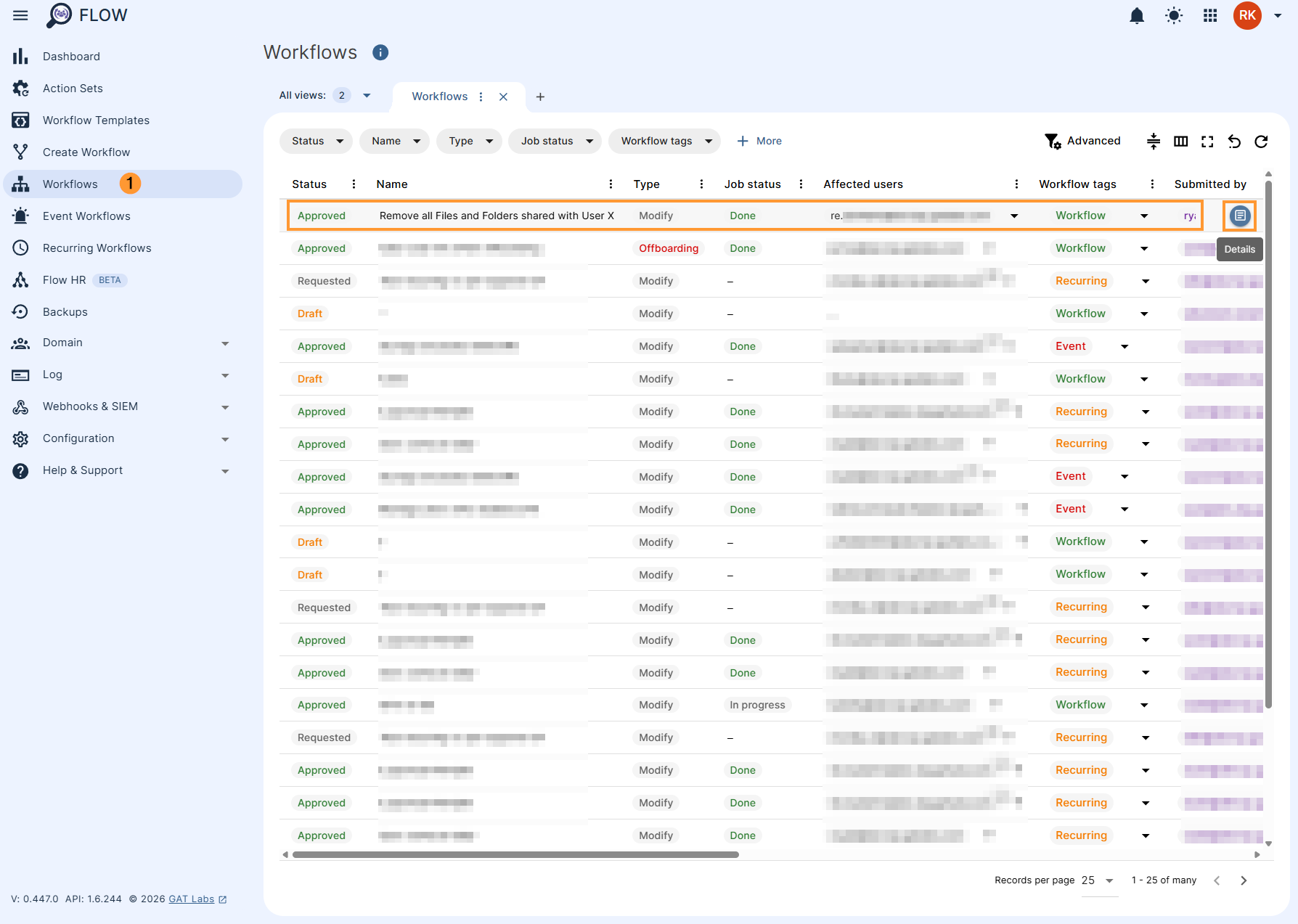Screen dimensions: 1298x924
Task: Open the Workflows tab options menu
Action: click(481, 97)
